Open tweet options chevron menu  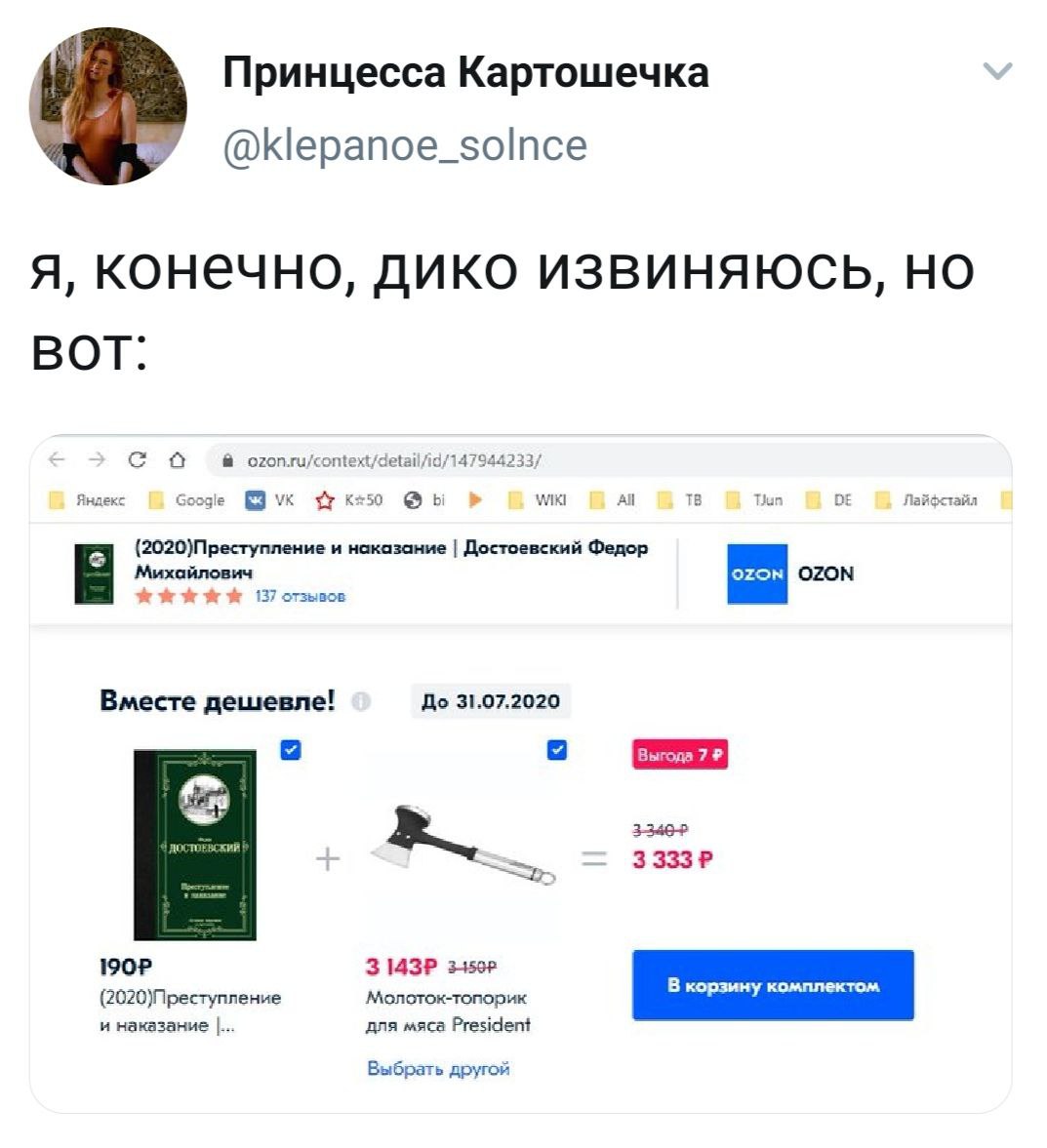tap(997, 71)
